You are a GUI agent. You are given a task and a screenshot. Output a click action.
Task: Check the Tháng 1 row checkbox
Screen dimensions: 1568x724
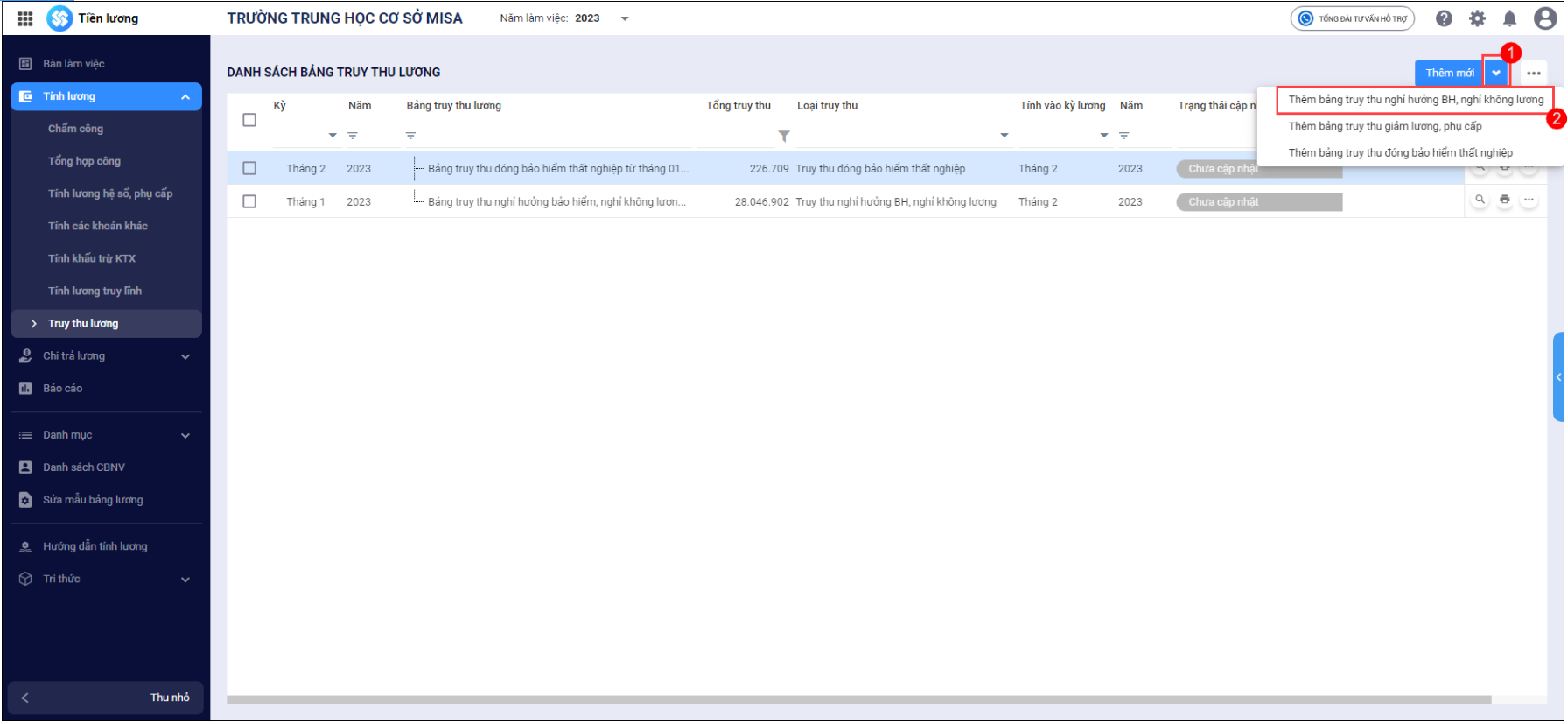[249, 201]
